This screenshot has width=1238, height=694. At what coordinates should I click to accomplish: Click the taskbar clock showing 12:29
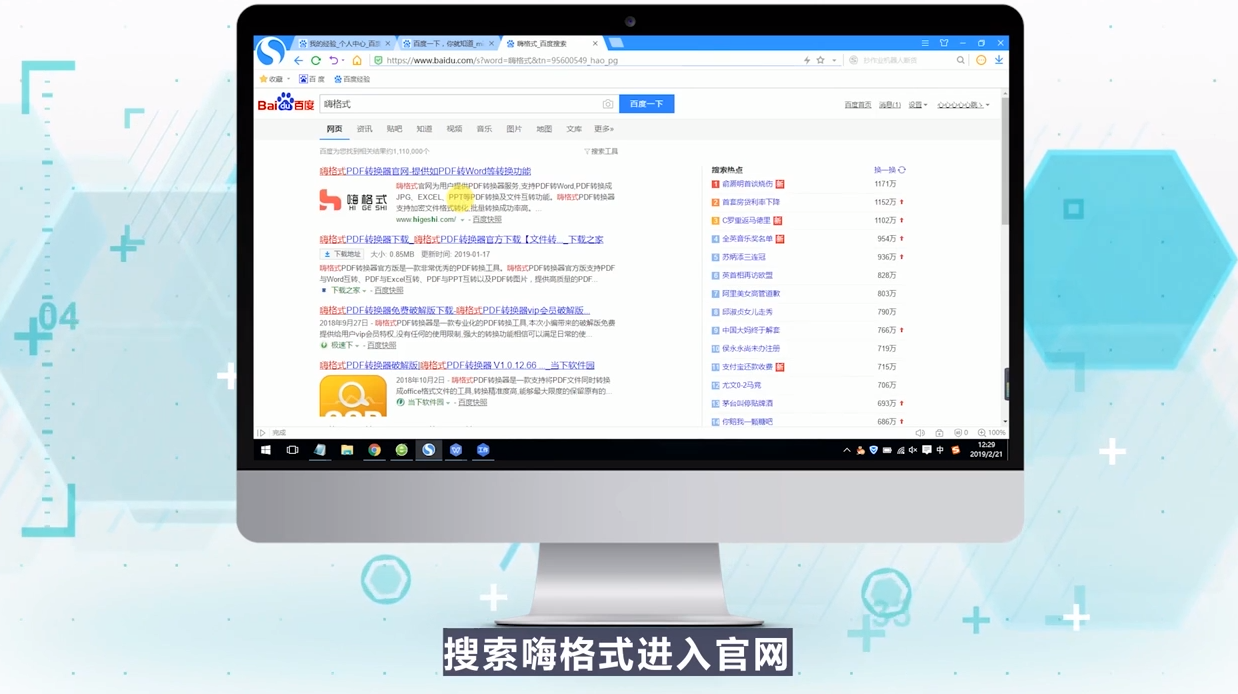click(986, 450)
